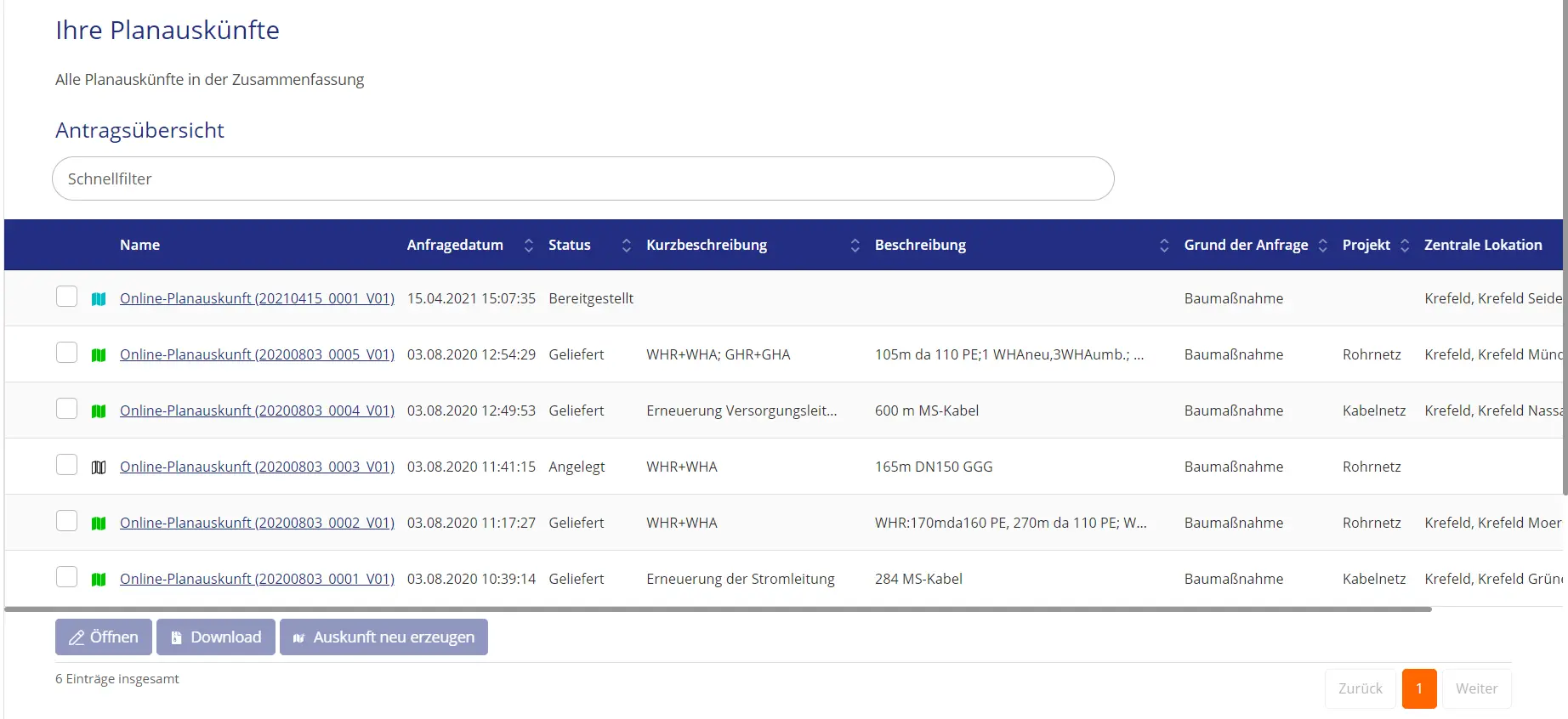Sort by Grund der Anfrage column

pos(1322,246)
